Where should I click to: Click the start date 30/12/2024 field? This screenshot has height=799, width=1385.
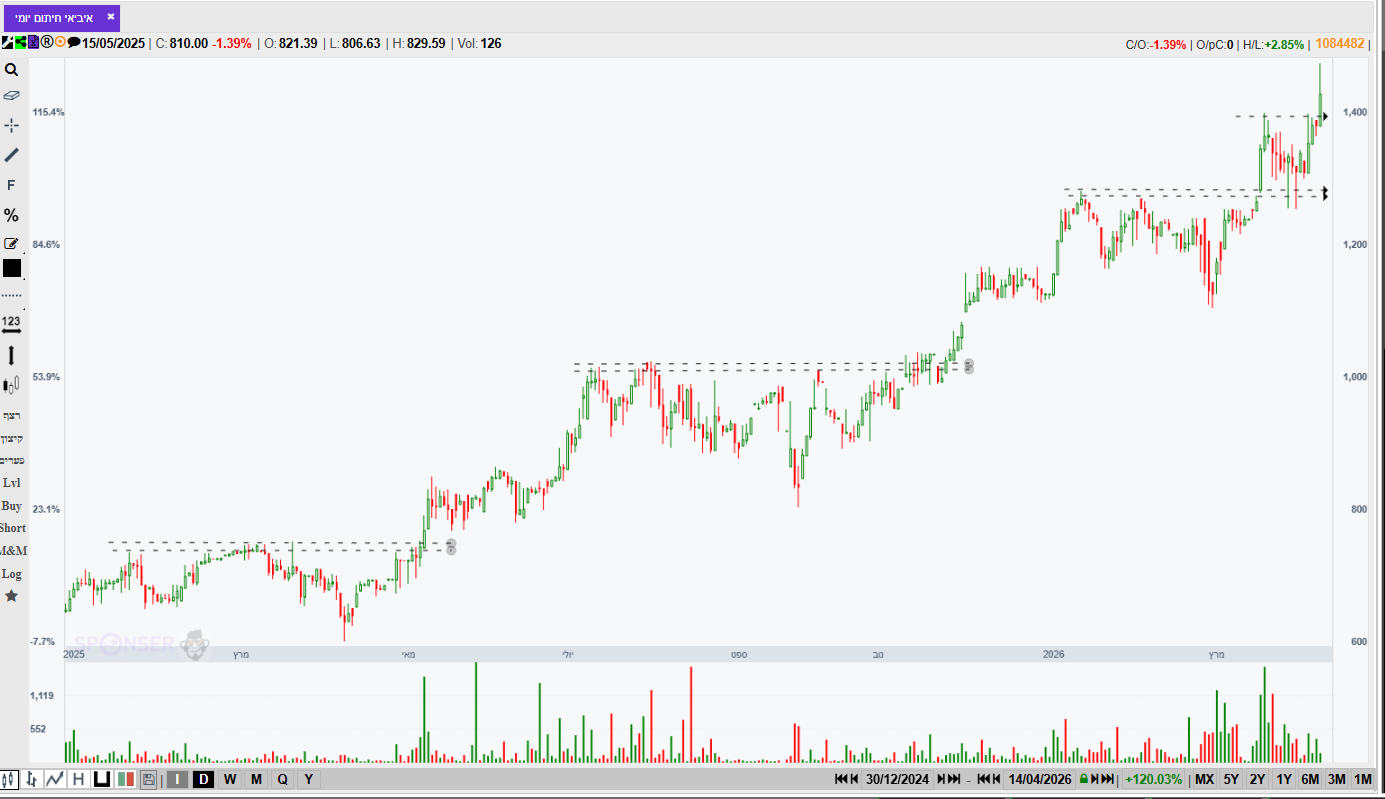[x=898, y=779]
